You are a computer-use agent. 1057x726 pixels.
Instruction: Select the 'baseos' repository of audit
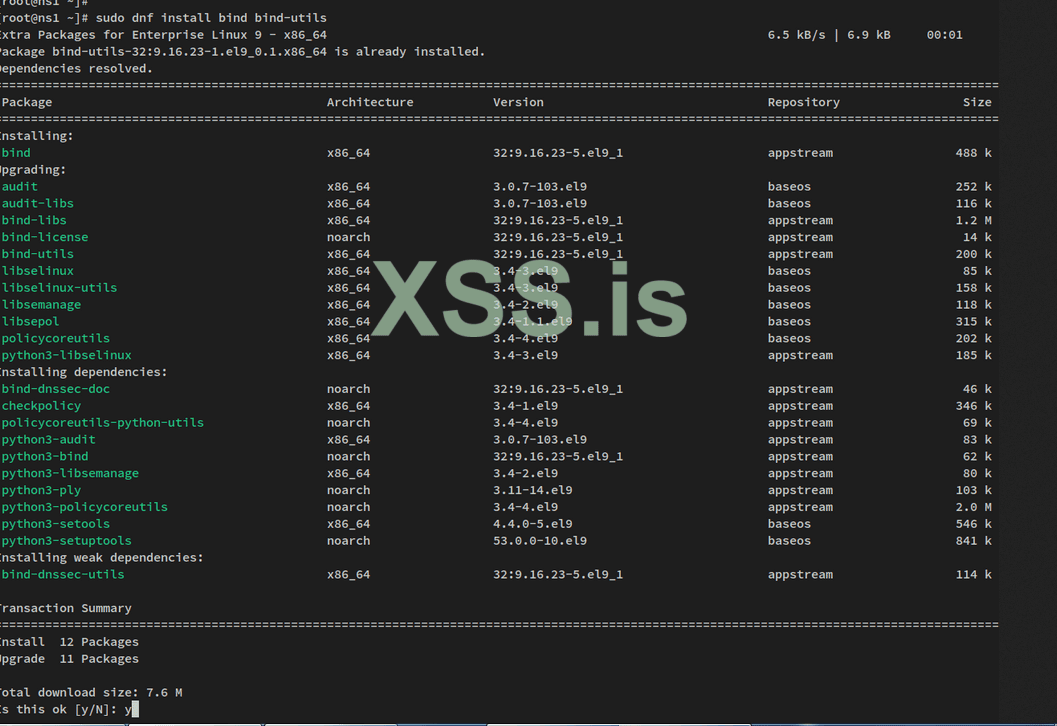[x=789, y=187]
